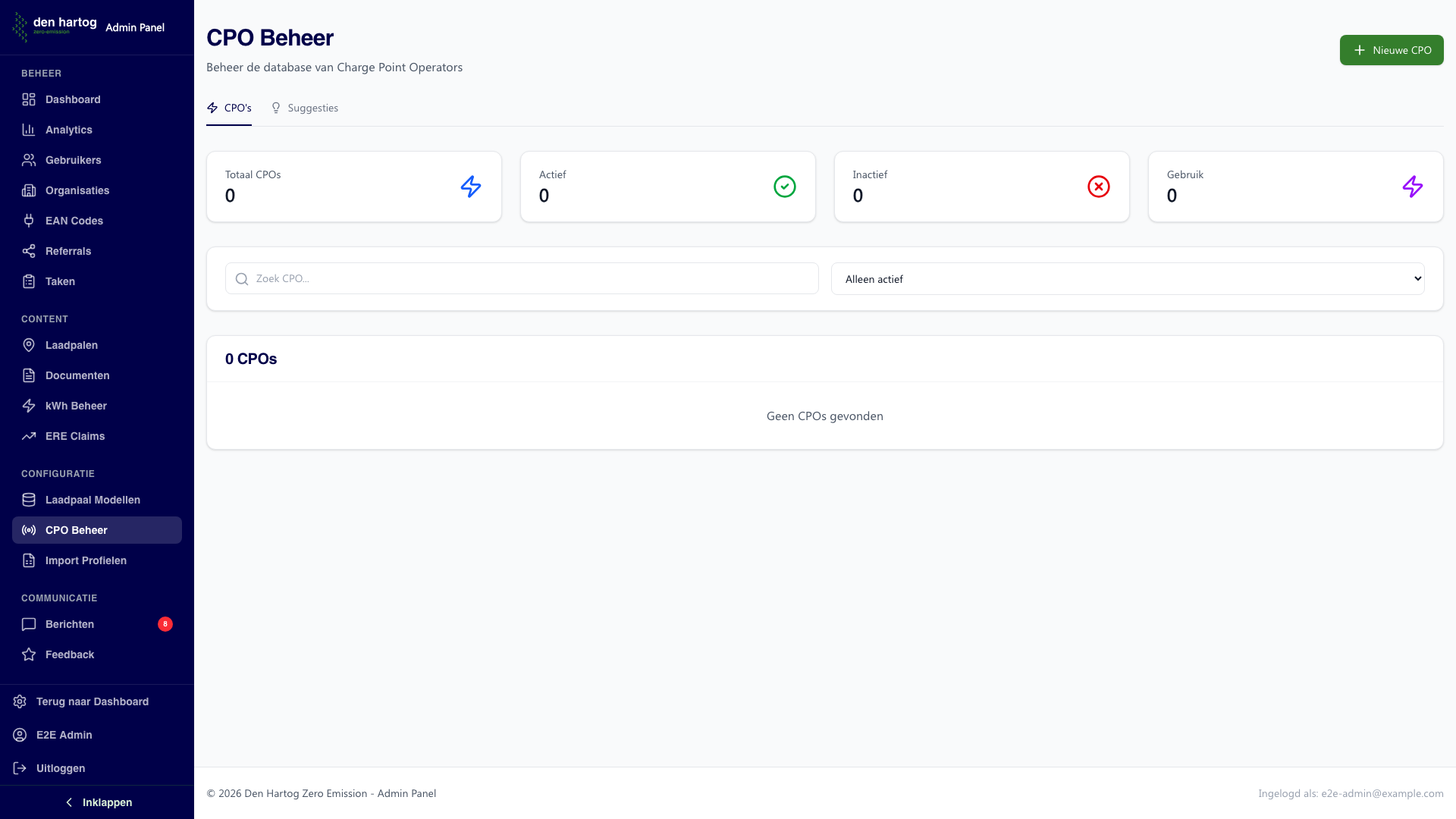The image size is (1456, 819).
Task: Select the CPO's tab
Action: [229, 108]
